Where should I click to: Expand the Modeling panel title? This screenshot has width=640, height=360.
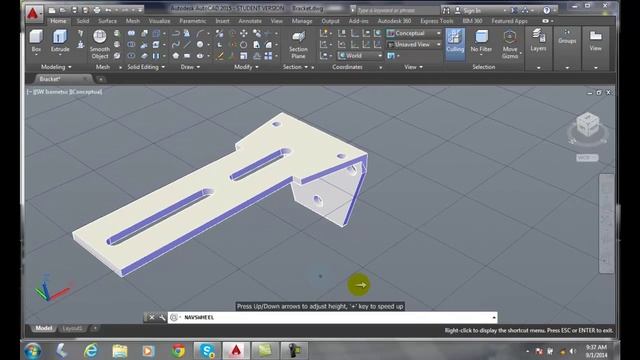pos(56,67)
